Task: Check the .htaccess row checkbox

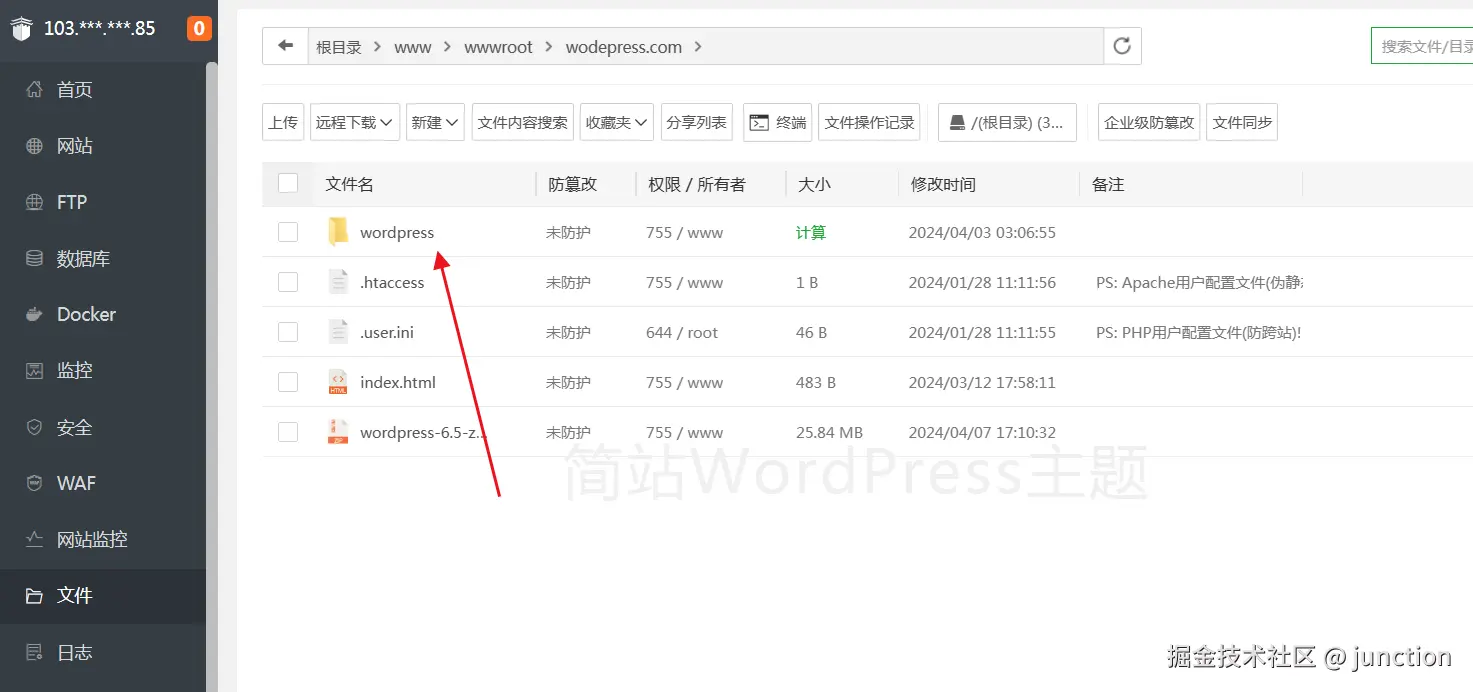Action: [288, 282]
